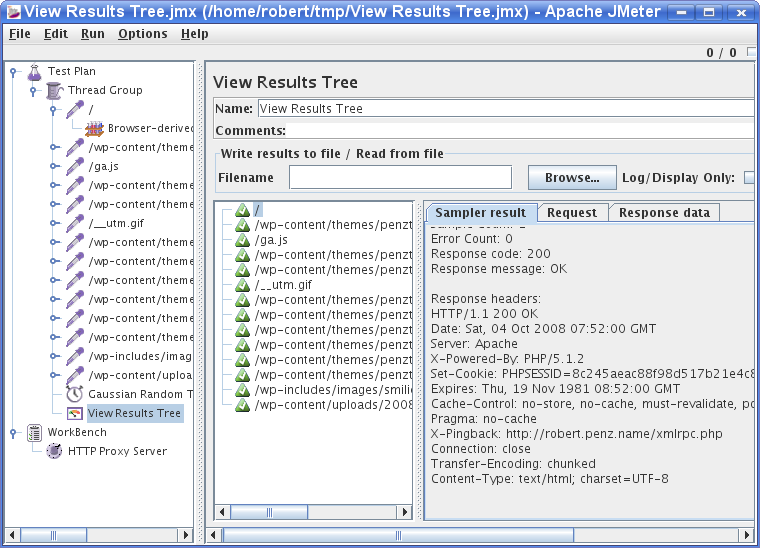760x548 pixels.
Task: Switch to the Request tab
Action: click(572, 213)
